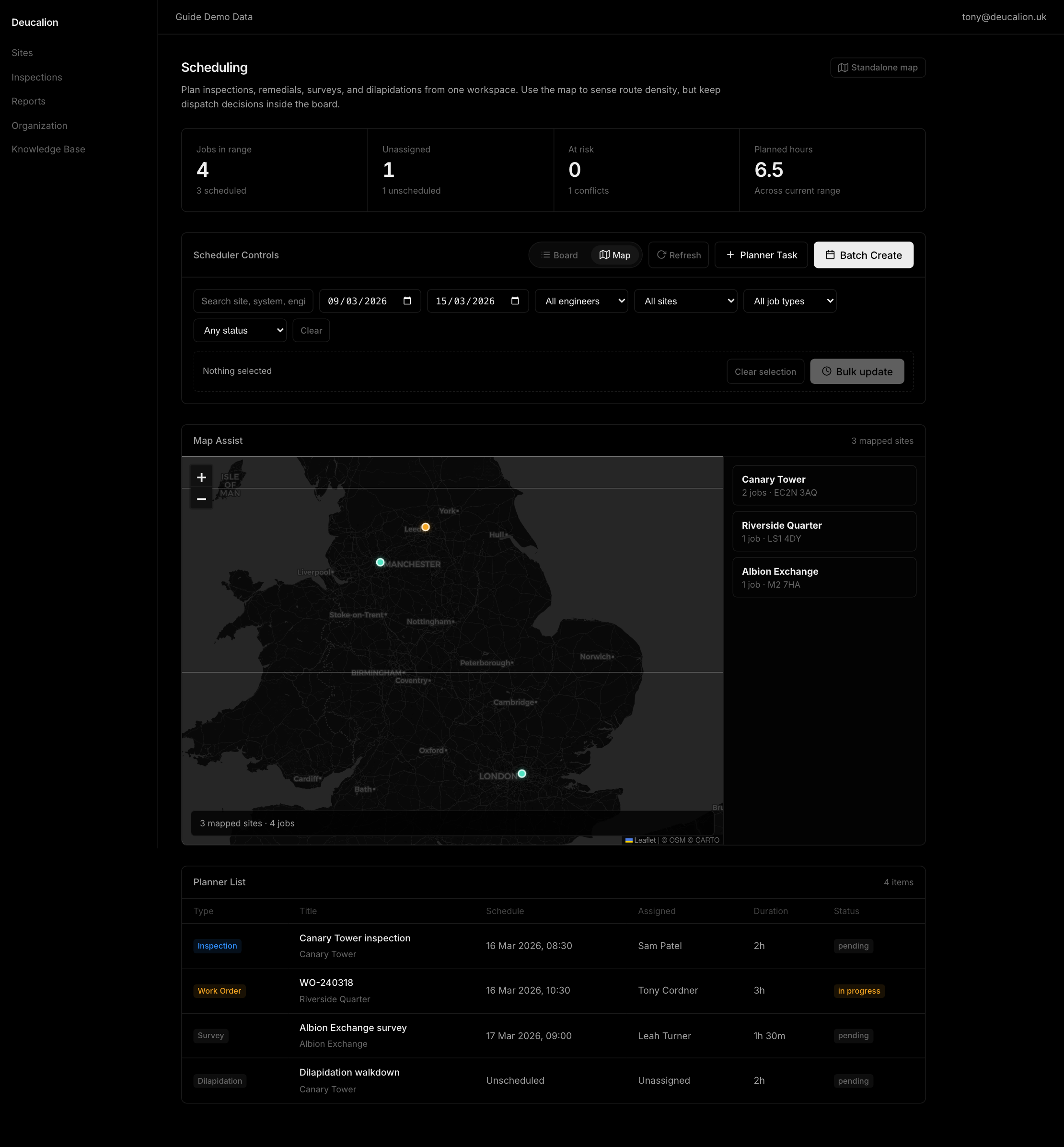Screen dimensions: 1064x1147
Task: Open Inspections from the sidebar
Action: point(37,77)
